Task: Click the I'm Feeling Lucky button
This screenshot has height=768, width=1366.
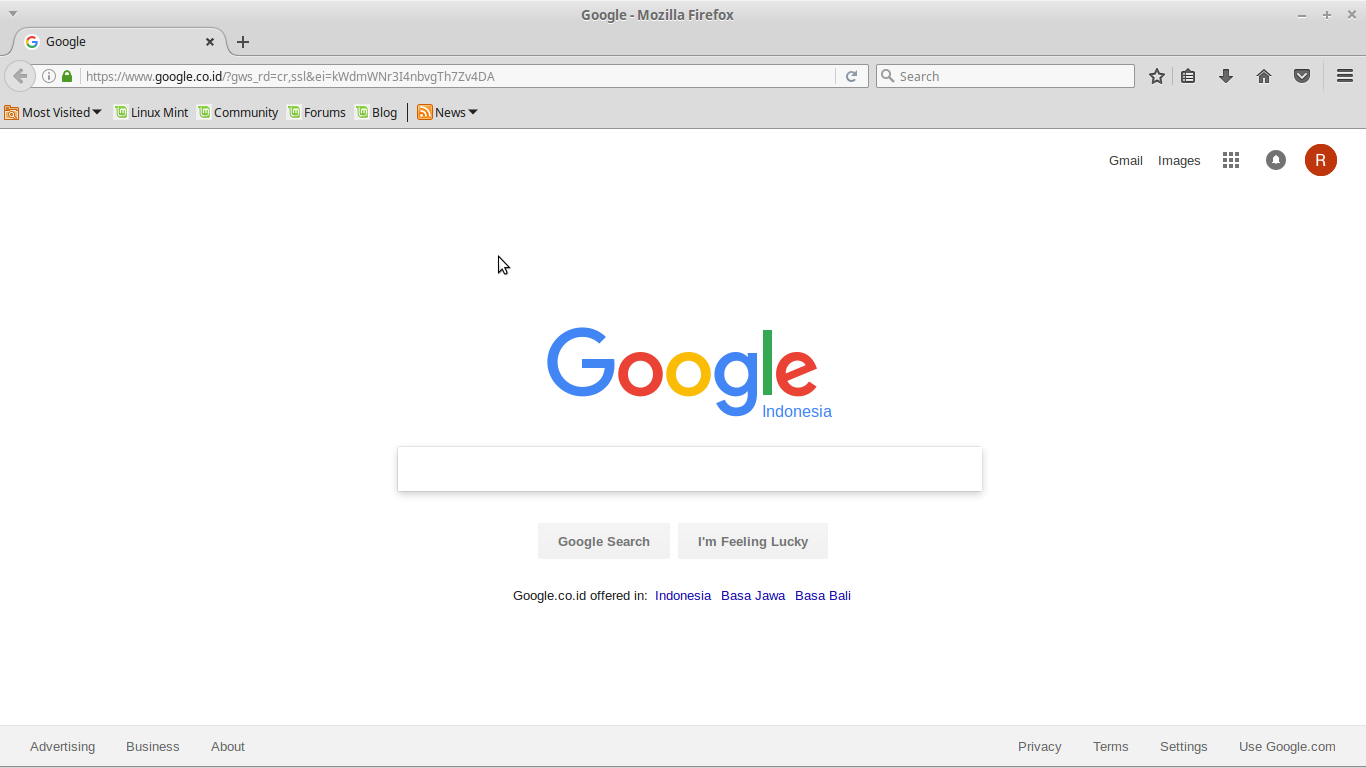Action: (753, 541)
